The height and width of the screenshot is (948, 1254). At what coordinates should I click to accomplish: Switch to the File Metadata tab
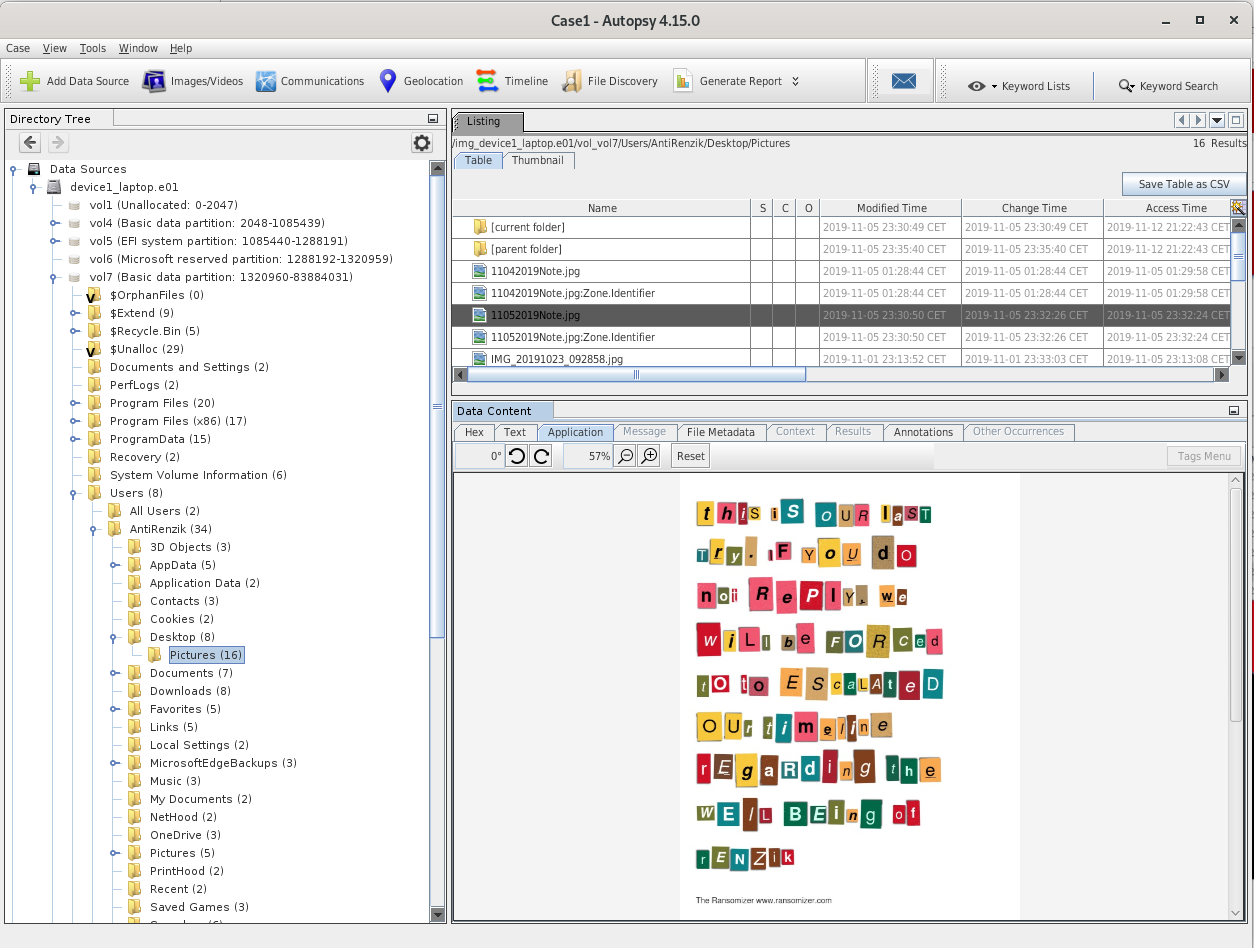(x=720, y=432)
